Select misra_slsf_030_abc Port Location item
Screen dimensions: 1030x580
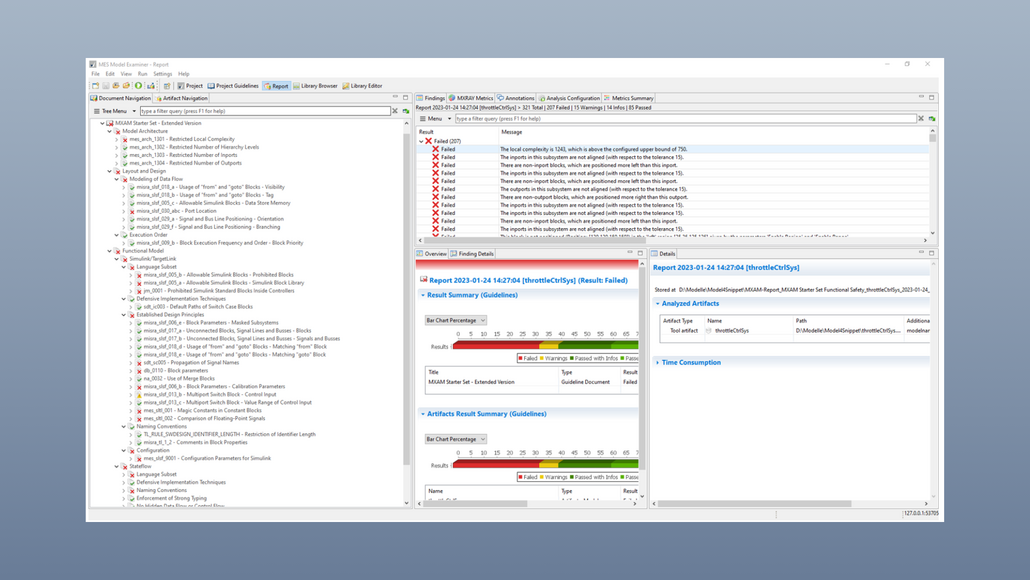176,211
